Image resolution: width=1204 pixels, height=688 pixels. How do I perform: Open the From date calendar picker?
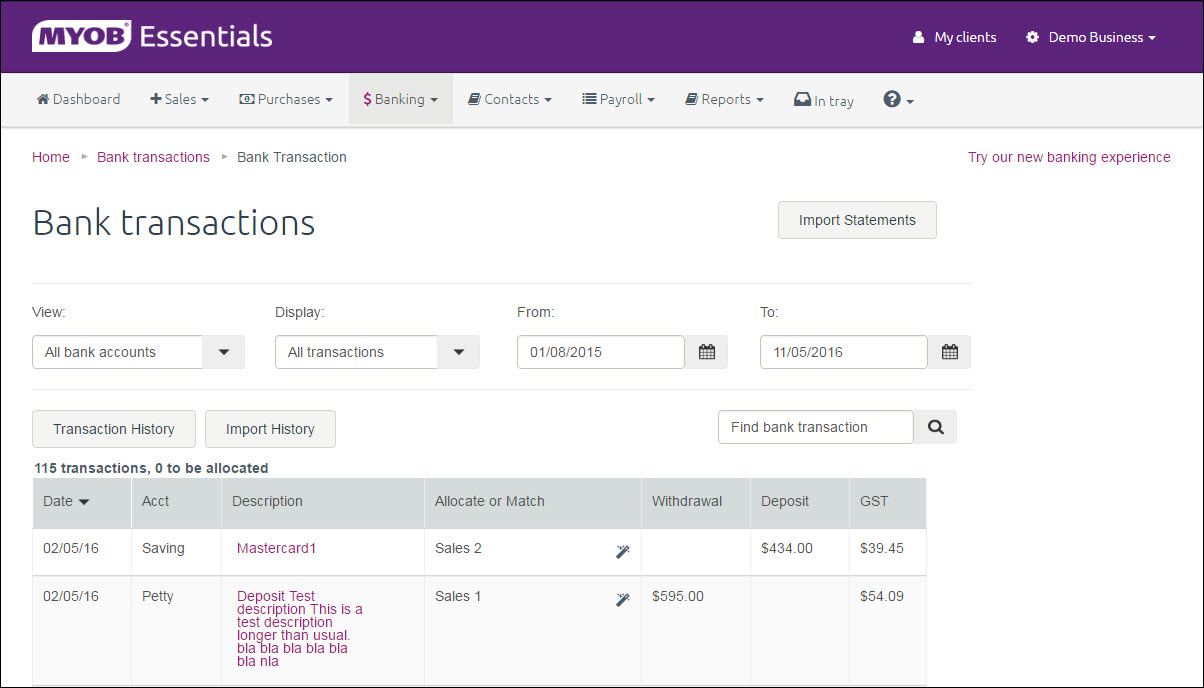click(x=707, y=352)
